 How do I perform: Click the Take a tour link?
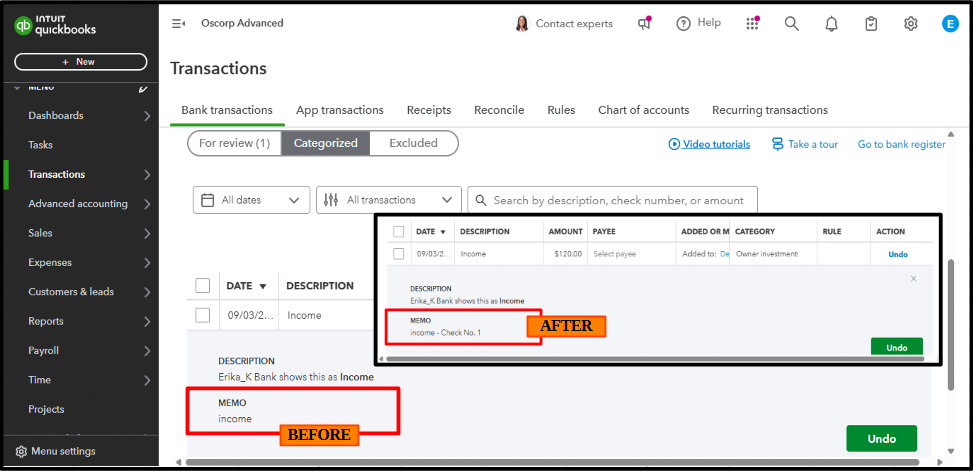(813, 144)
